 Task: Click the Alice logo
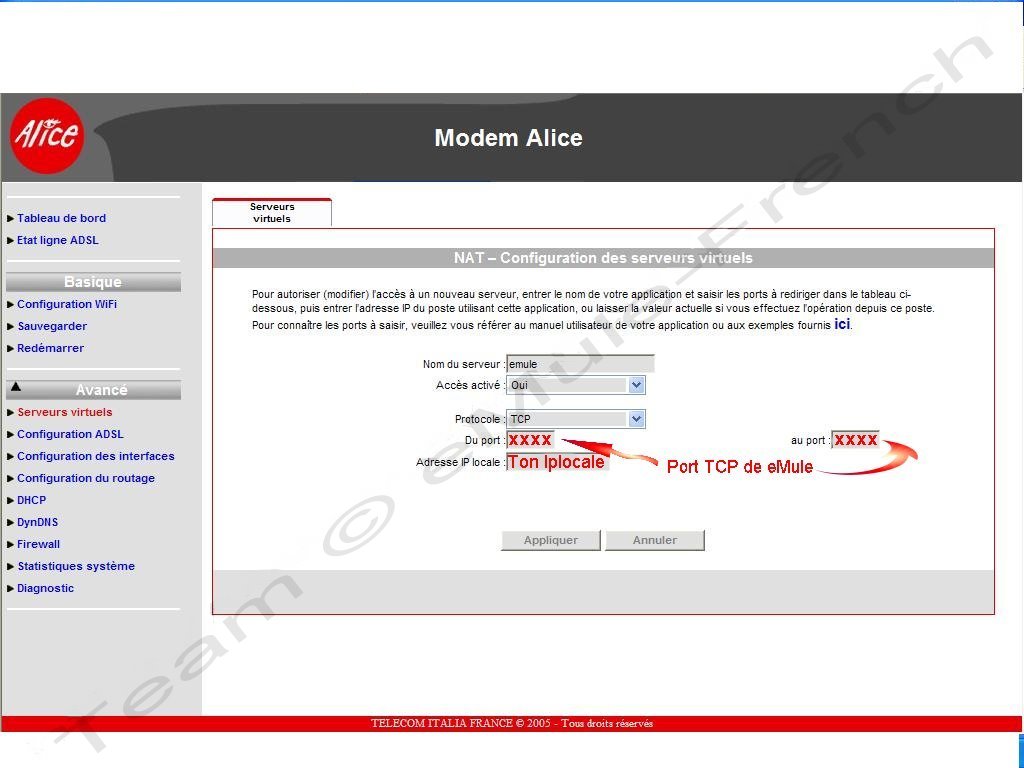pos(47,135)
